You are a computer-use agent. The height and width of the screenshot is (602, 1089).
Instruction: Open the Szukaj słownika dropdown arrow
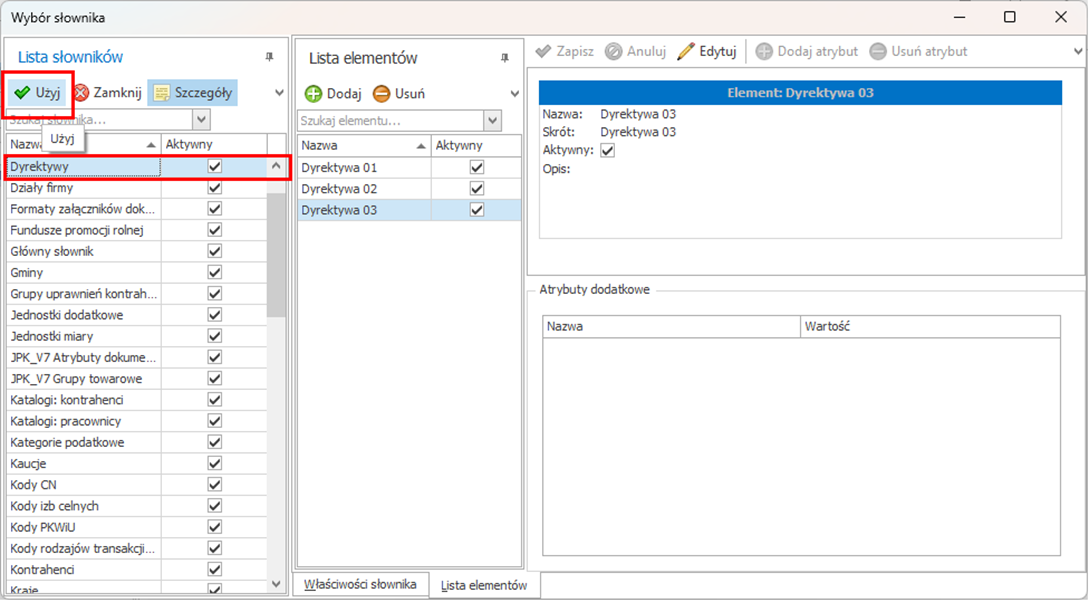(202, 120)
